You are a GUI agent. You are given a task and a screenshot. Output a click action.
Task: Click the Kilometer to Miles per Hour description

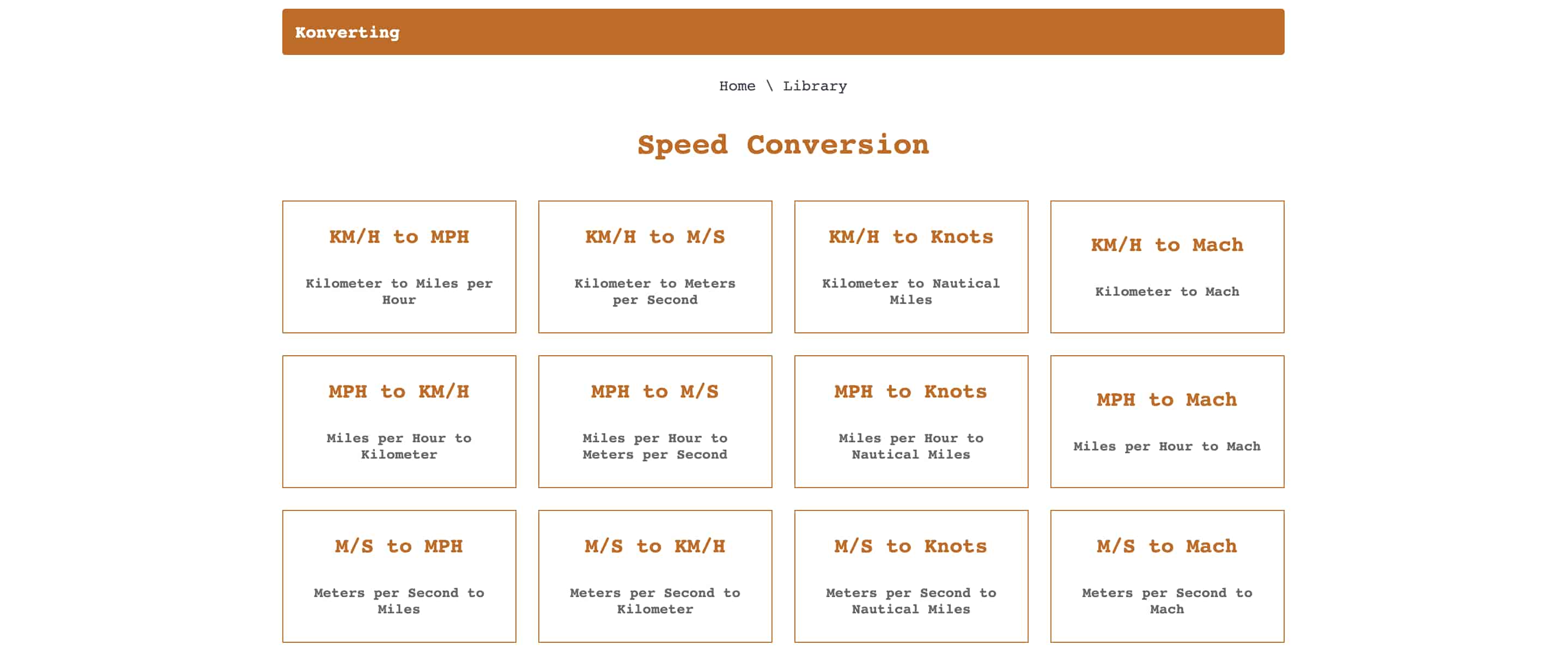[399, 291]
